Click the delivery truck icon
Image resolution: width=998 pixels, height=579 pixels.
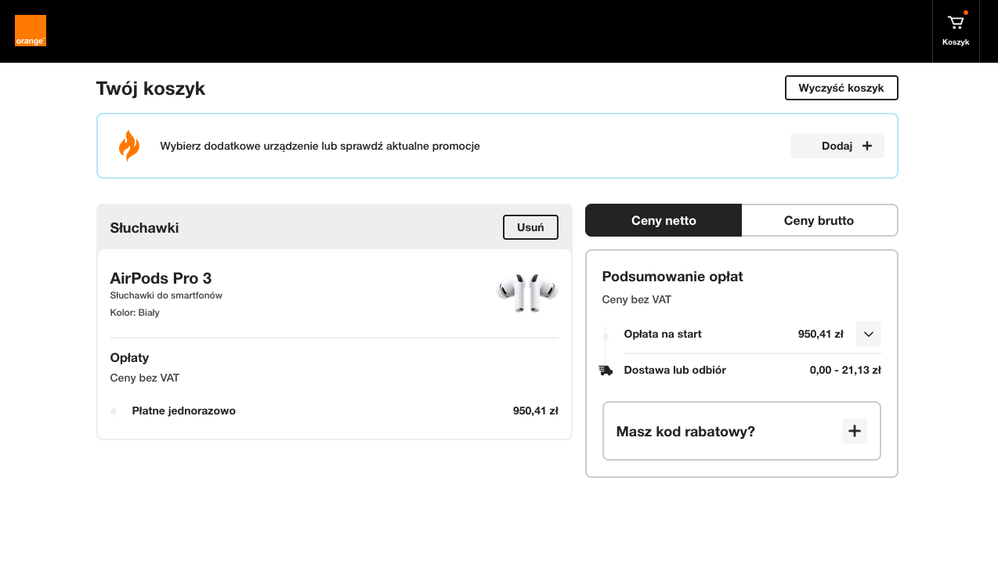coord(606,370)
